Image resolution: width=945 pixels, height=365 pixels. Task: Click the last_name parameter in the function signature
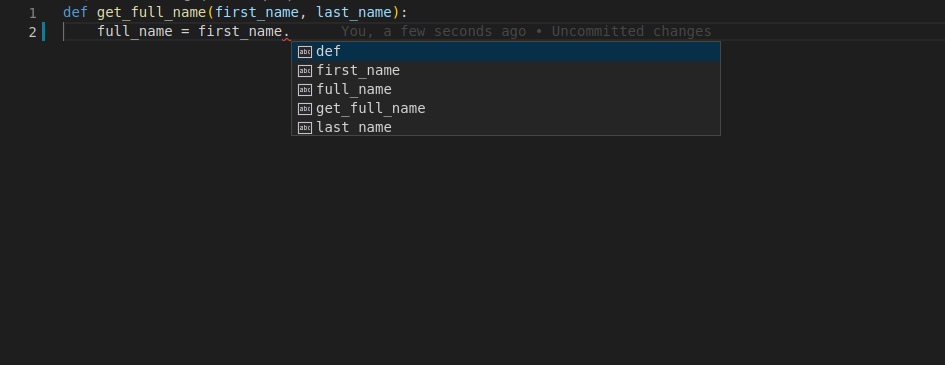coord(354,12)
